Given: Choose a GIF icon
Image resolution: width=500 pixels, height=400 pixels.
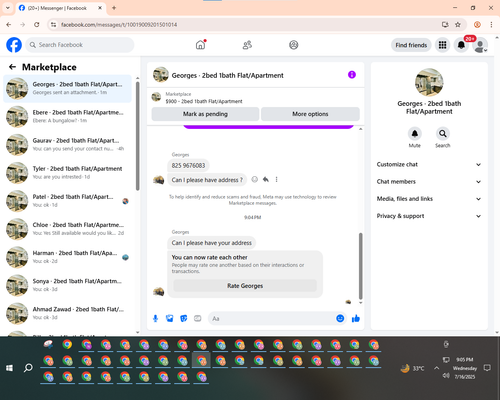Looking at the screenshot, I should (x=198, y=318).
